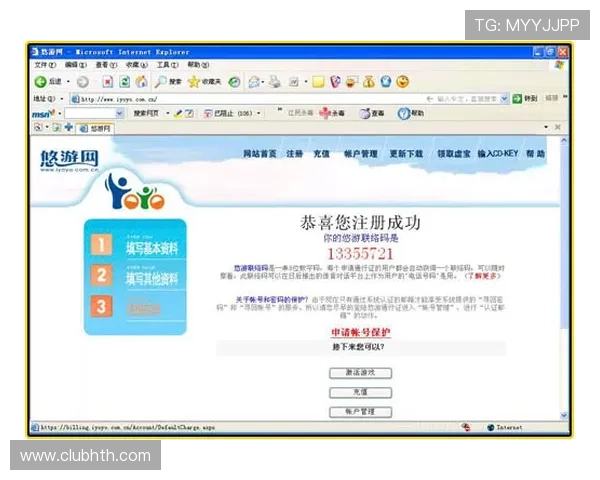This screenshot has height=480, width=600.
Task: Open the View (查看) menu
Action: (x=106, y=65)
